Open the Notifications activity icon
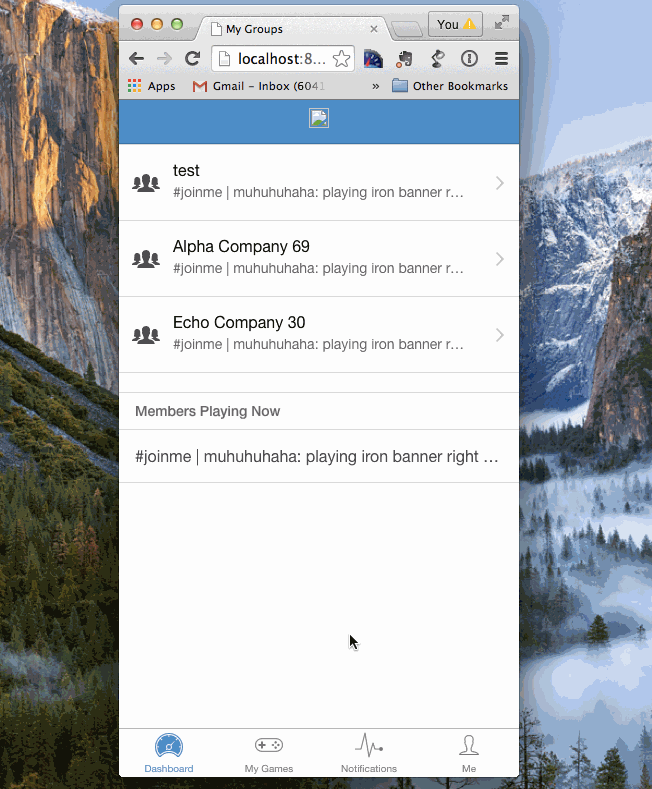 (369, 752)
